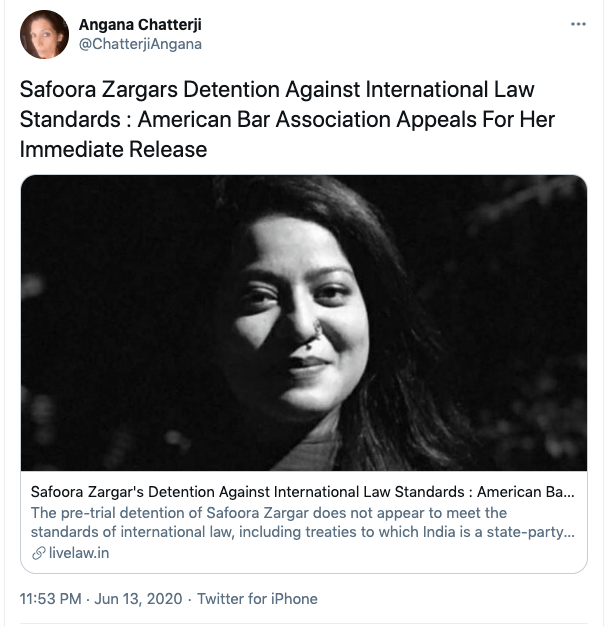
Task: Open the more options ellipsis menu
Action: 577,22
